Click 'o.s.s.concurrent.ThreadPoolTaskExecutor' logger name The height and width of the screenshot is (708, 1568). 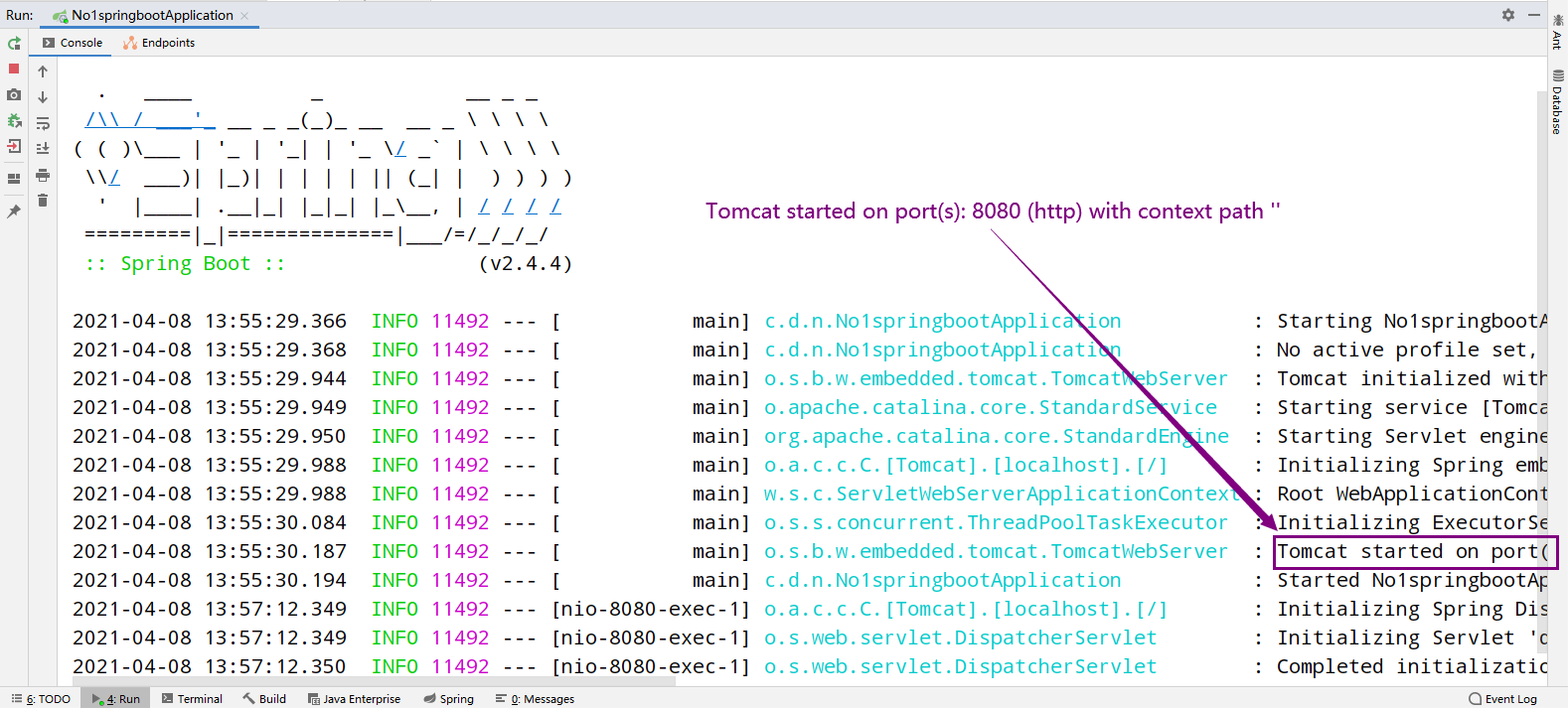996,522
